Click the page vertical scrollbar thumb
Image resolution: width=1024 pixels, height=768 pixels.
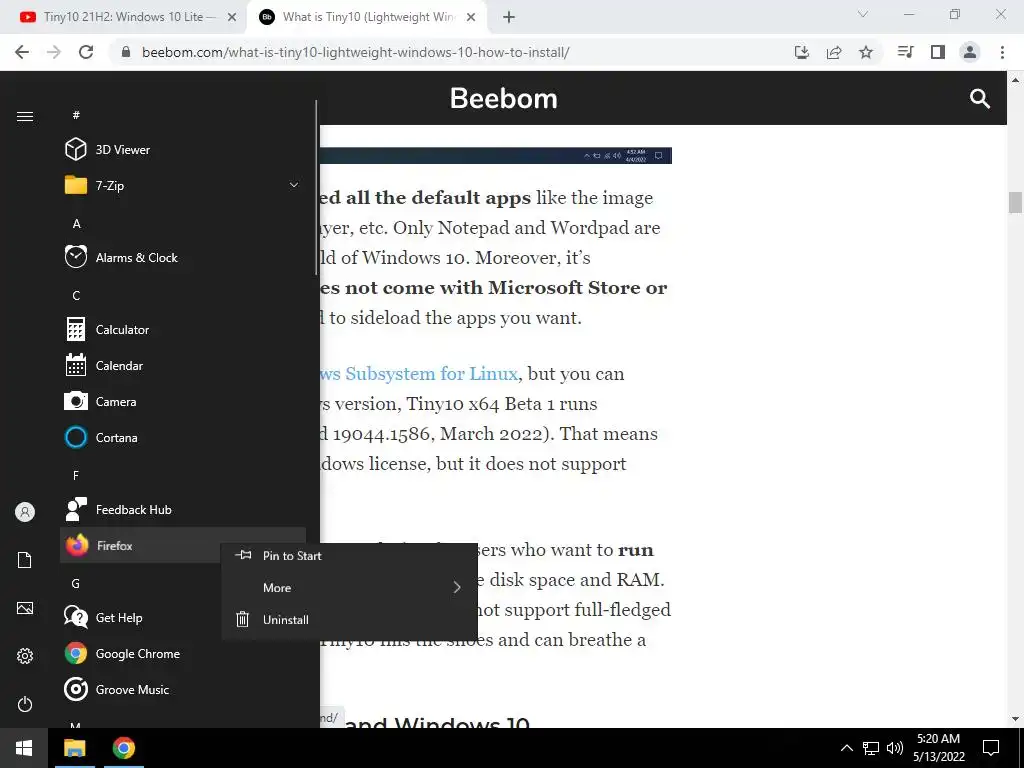click(x=1015, y=202)
